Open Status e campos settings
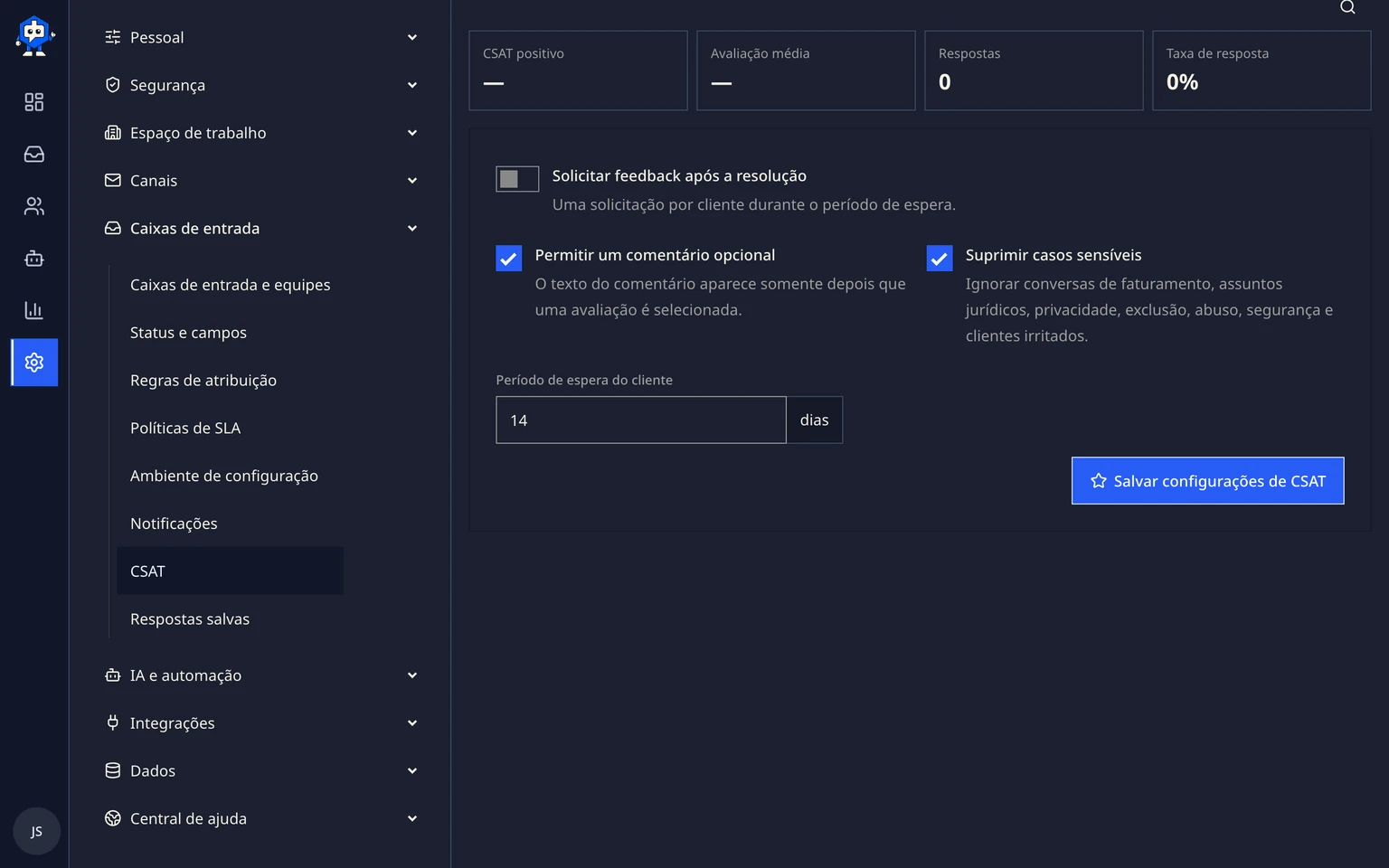Viewport: 1389px width, 868px height. tap(231, 333)
